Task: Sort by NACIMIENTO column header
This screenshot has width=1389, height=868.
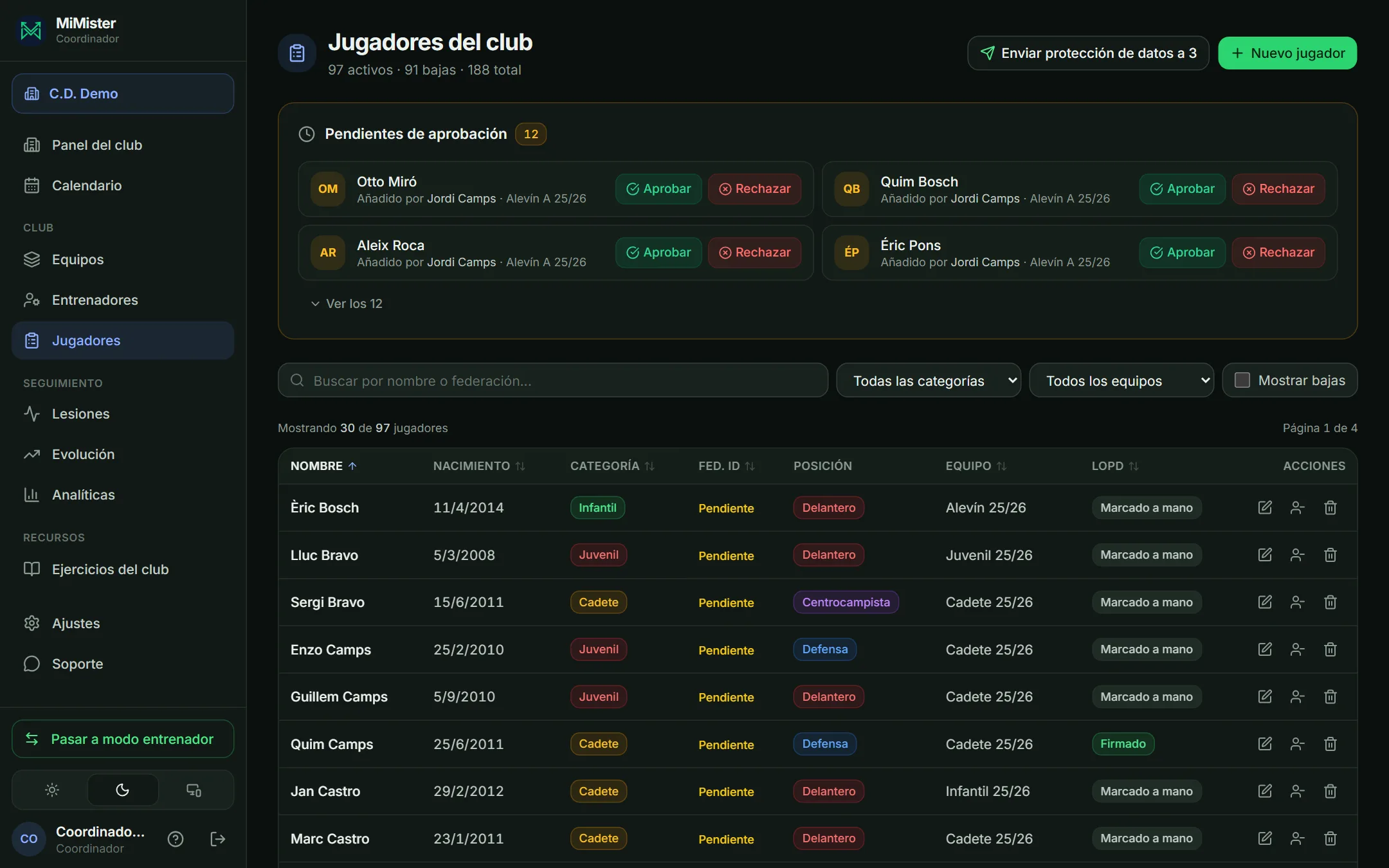Action: pos(479,466)
